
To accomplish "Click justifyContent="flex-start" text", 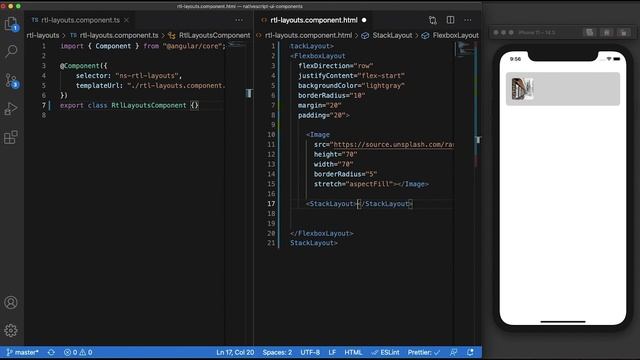I will (351, 76).
